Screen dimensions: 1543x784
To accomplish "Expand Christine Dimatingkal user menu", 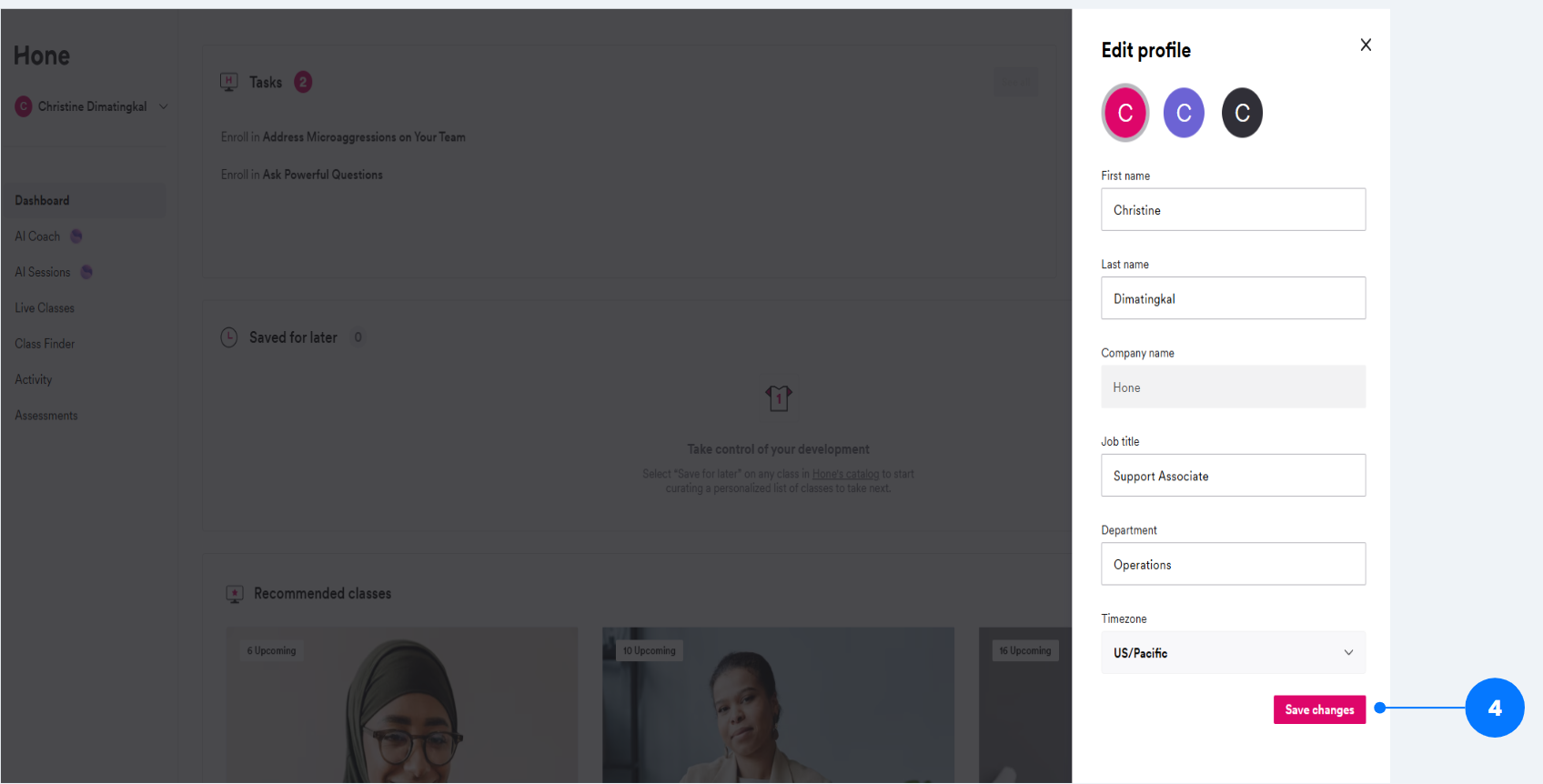I will (x=92, y=106).
